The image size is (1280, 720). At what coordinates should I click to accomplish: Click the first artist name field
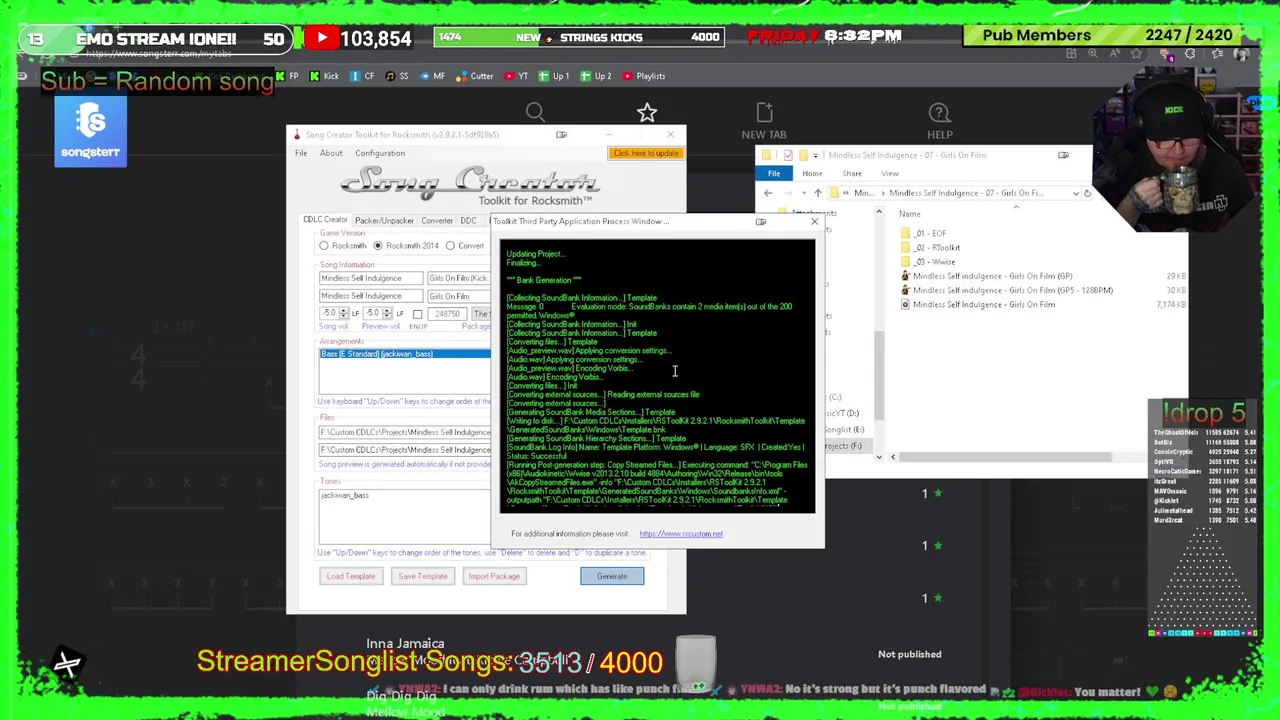point(371,278)
